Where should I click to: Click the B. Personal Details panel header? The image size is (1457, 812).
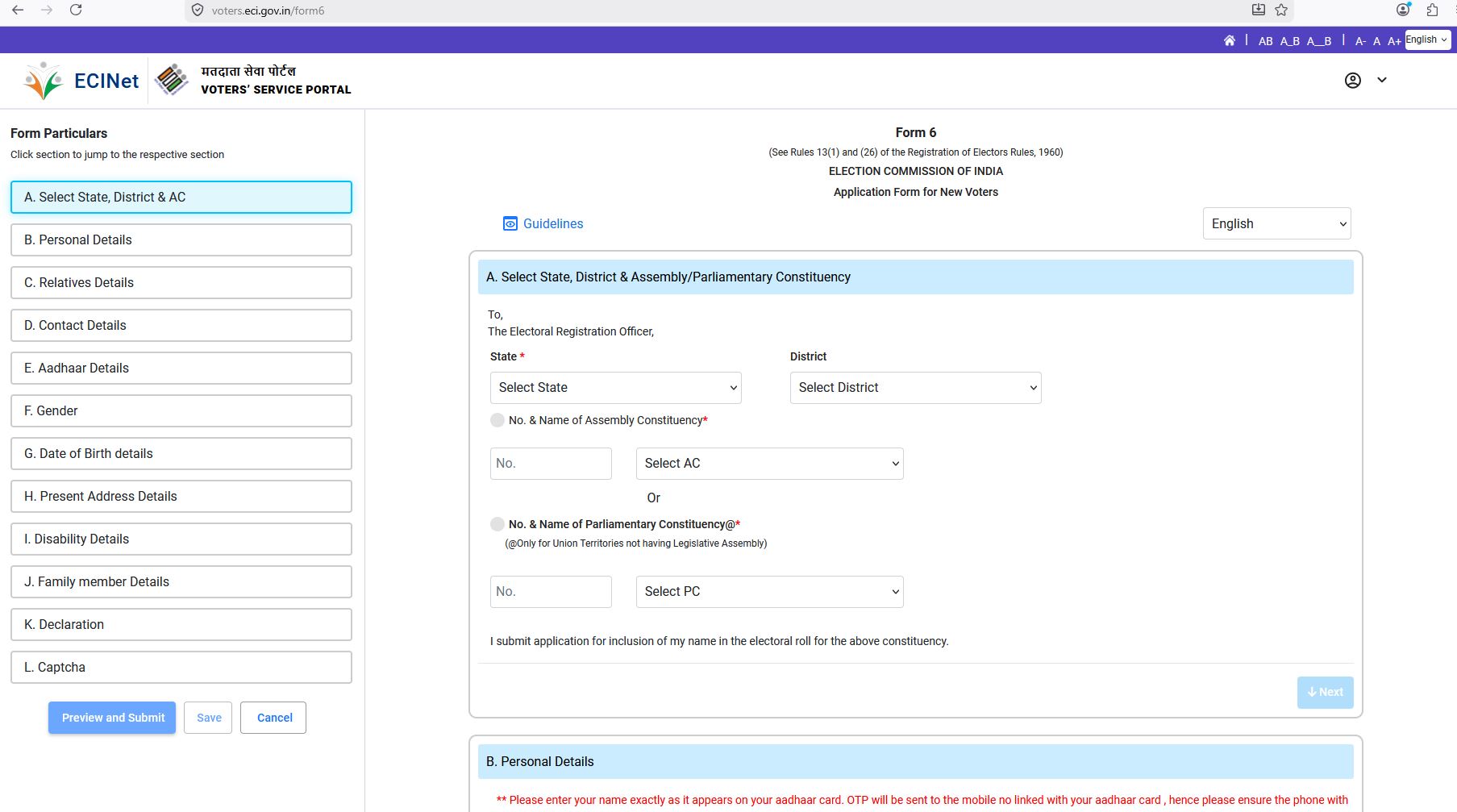pyautogui.click(x=915, y=762)
